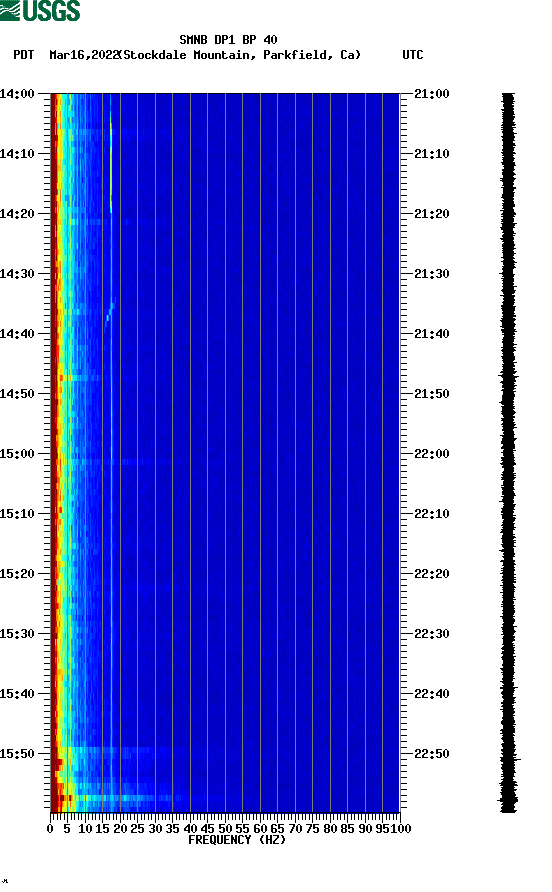Click the seismogram waveform trace strip
The height and width of the screenshot is (892, 552).
point(508,453)
